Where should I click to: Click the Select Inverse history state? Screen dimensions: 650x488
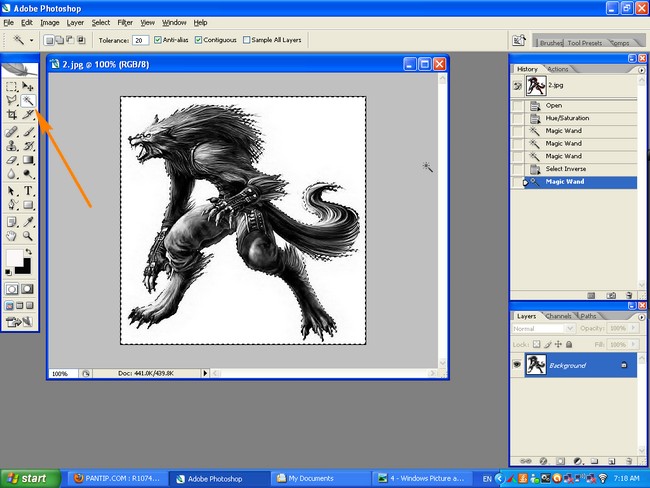pos(574,169)
